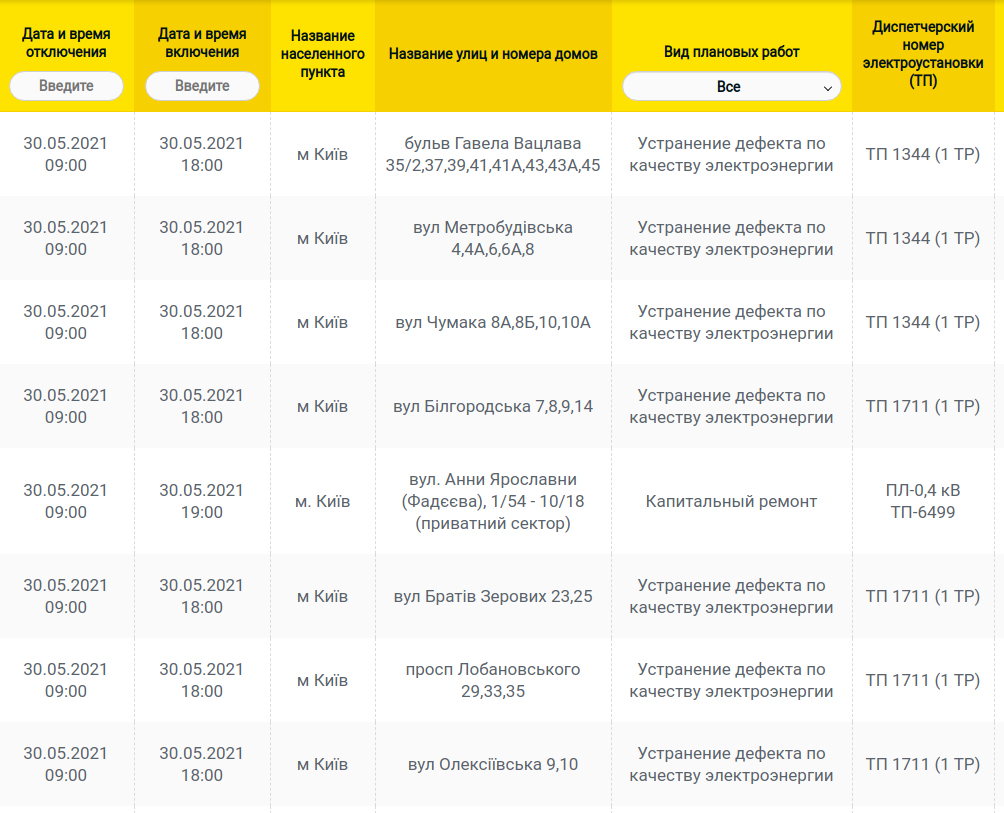This screenshot has height=813, width=1004.
Task: Click the "Название улиц и номера домов" header
Action: point(493,54)
